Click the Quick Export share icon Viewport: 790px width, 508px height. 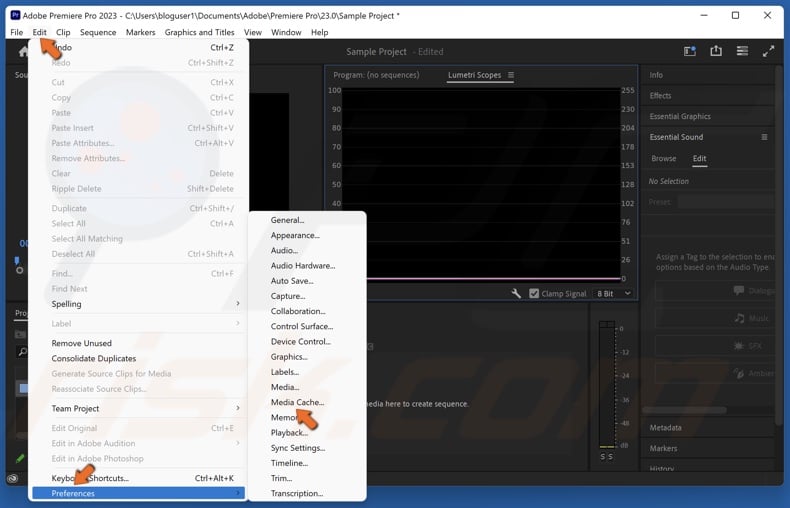coord(716,51)
